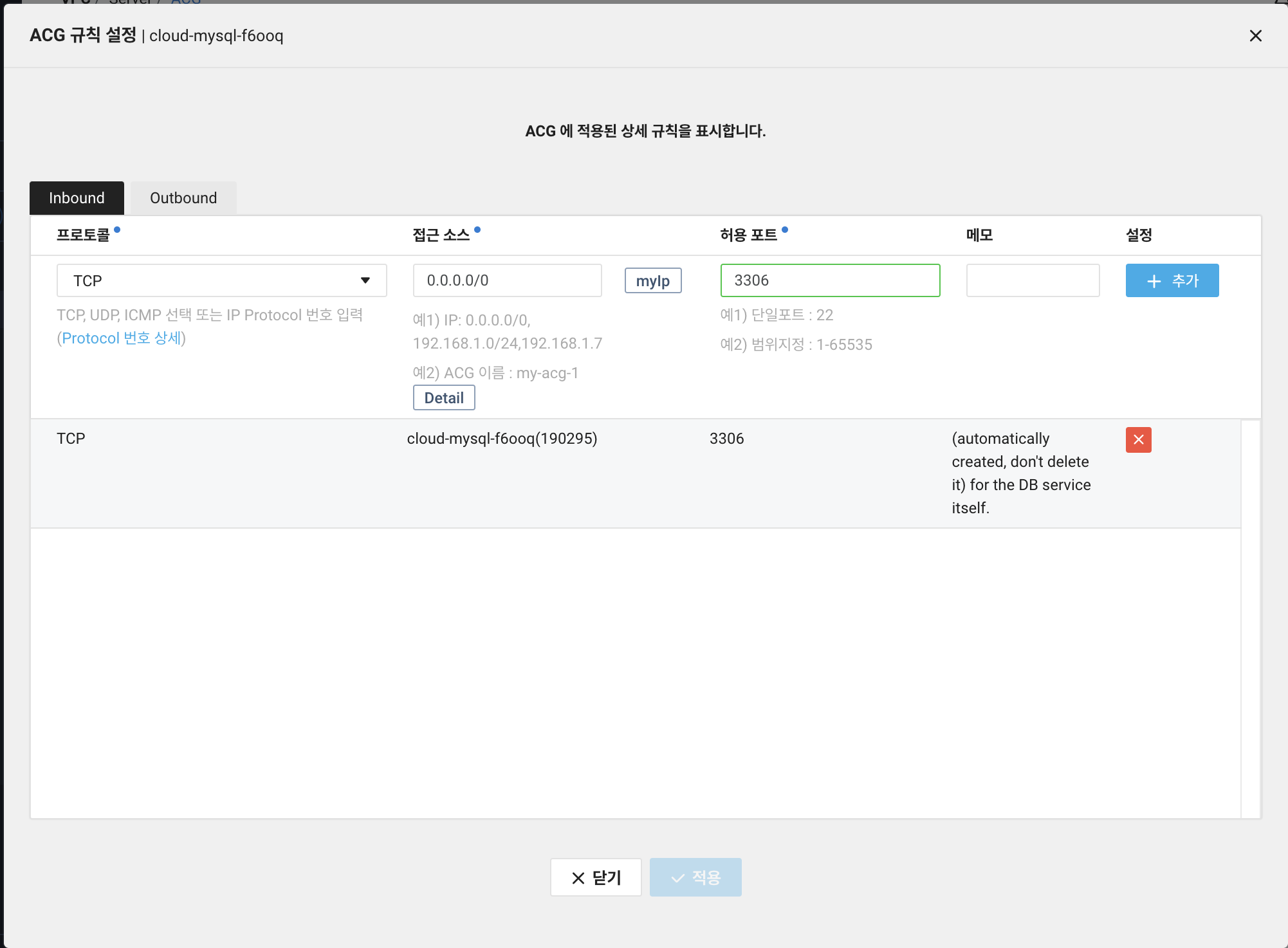Open the Detail button for access source
This screenshot has height=948, width=1288.
[x=444, y=398]
